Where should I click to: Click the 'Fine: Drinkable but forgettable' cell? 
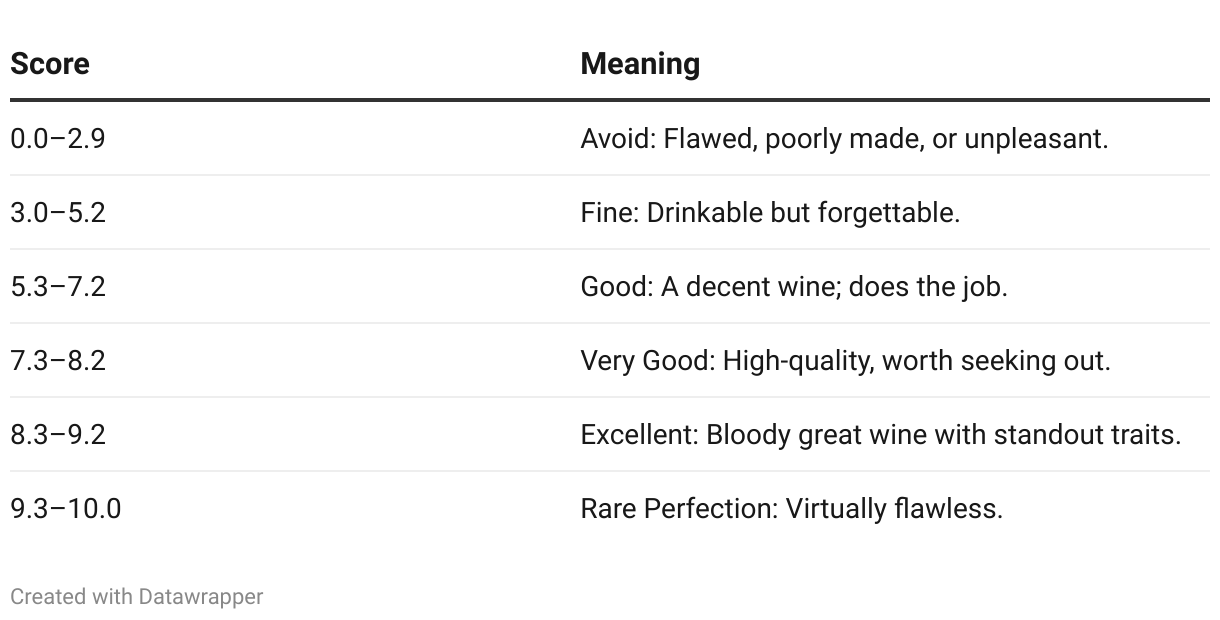pyautogui.click(x=770, y=212)
